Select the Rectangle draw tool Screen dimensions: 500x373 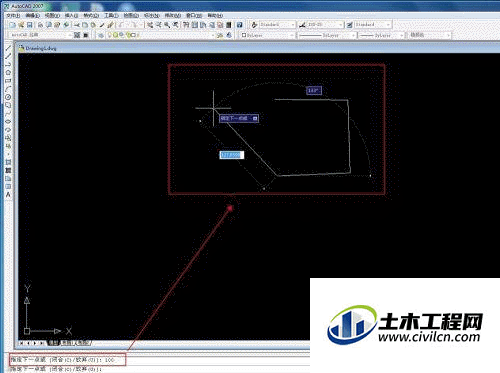click(8, 81)
